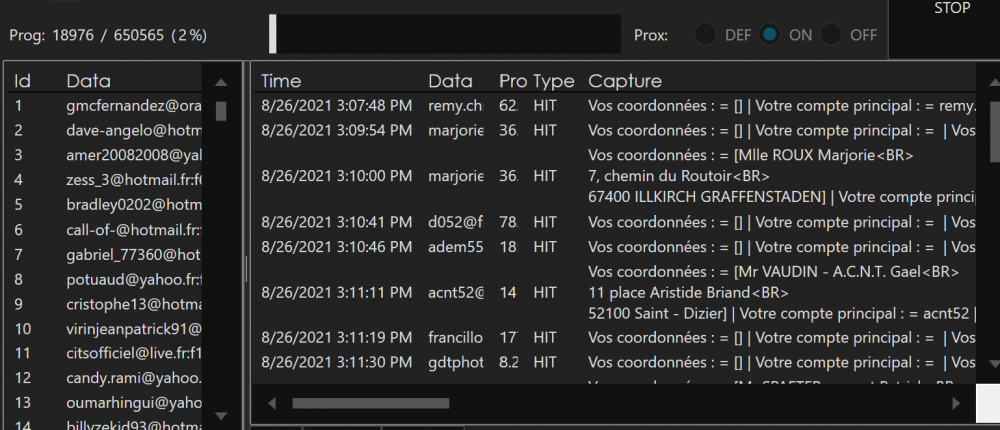Click the progress bar next to Prog counter
This screenshot has height=430, width=1000.
(x=445, y=34)
